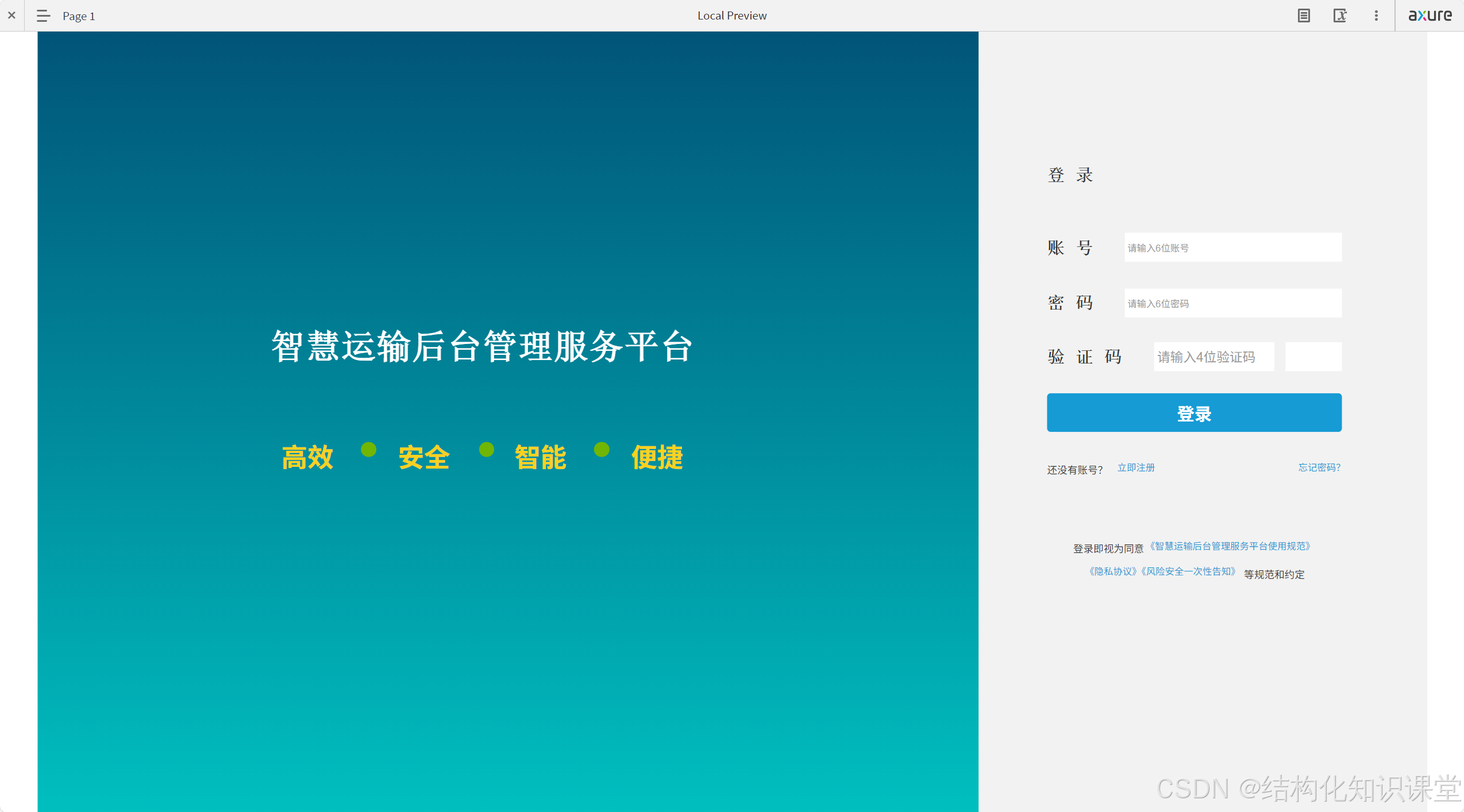Open the variables console icon

click(1339, 16)
